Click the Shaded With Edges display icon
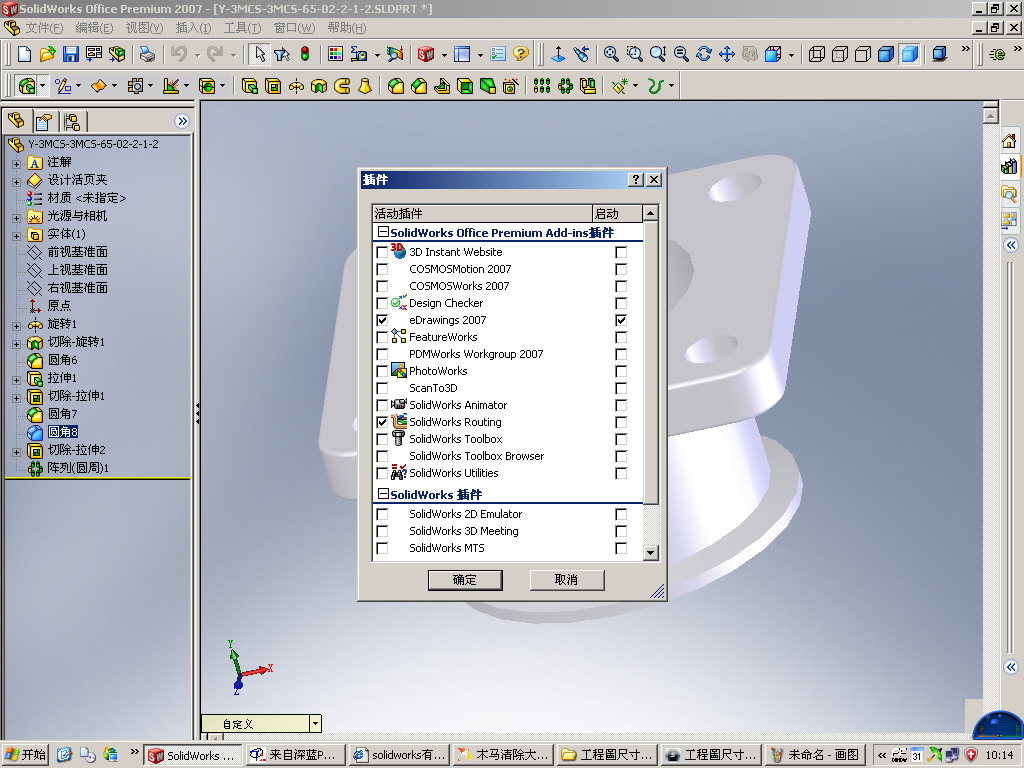 click(x=886, y=54)
